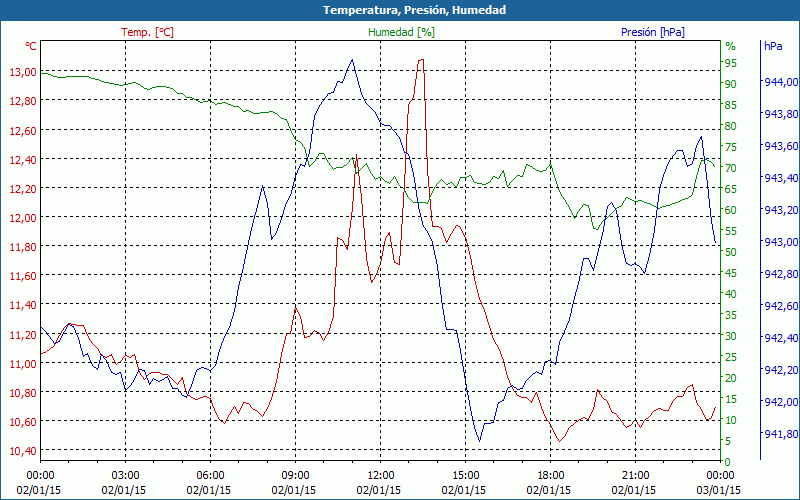
Task: Click the '18:00' time axis label
Action: pos(551,476)
